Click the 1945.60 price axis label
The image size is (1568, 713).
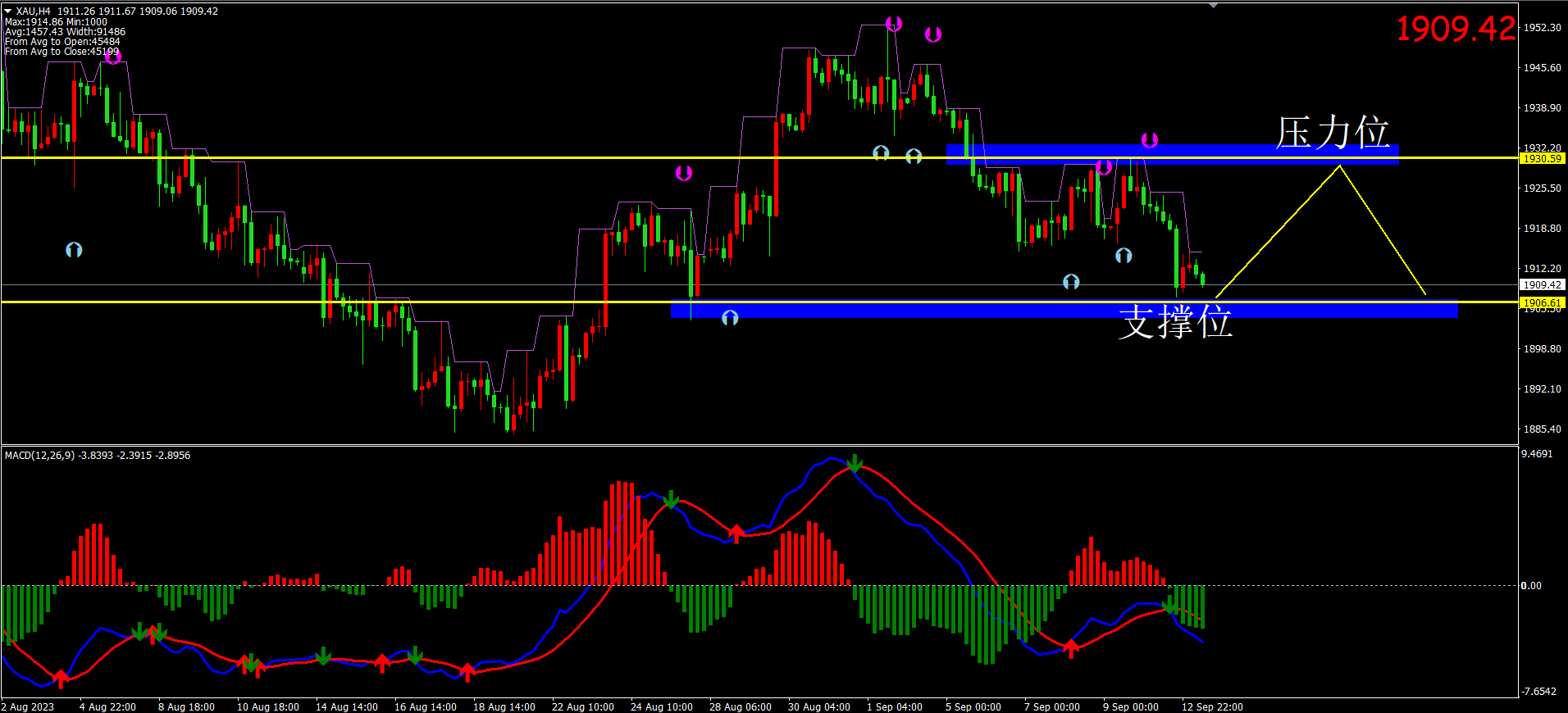1543,67
